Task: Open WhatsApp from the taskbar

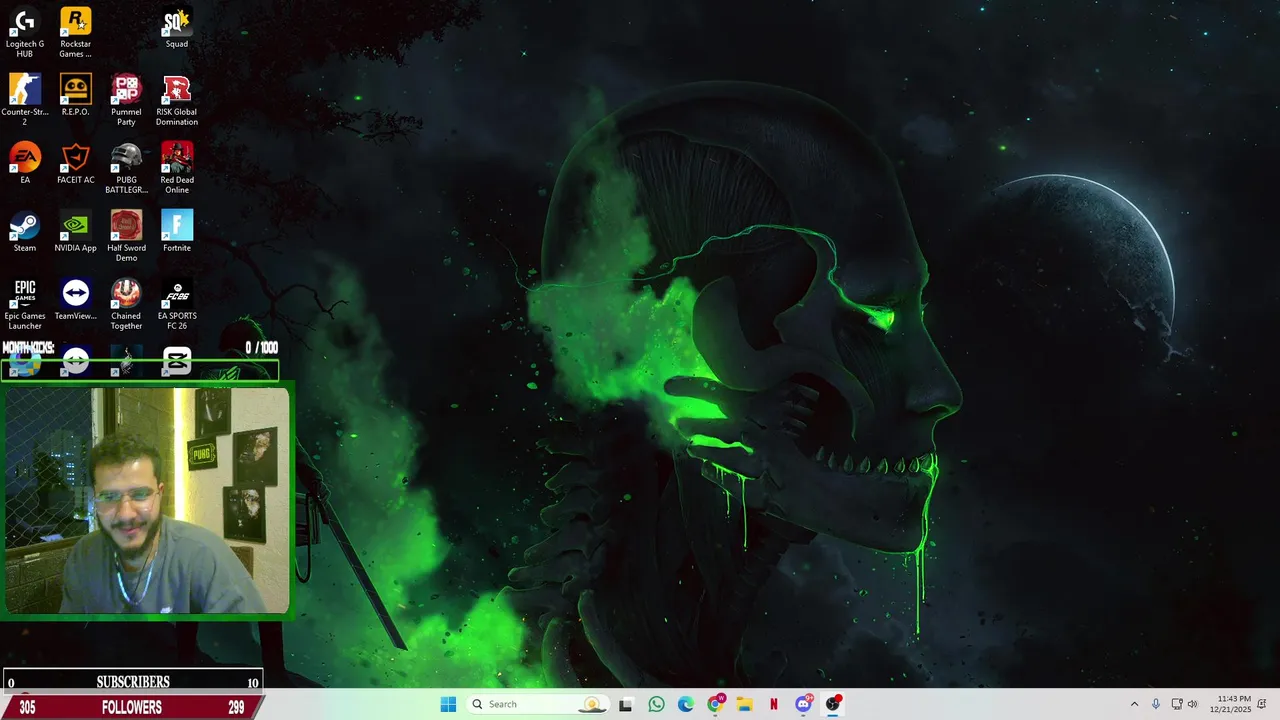Action: click(x=656, y=704)
